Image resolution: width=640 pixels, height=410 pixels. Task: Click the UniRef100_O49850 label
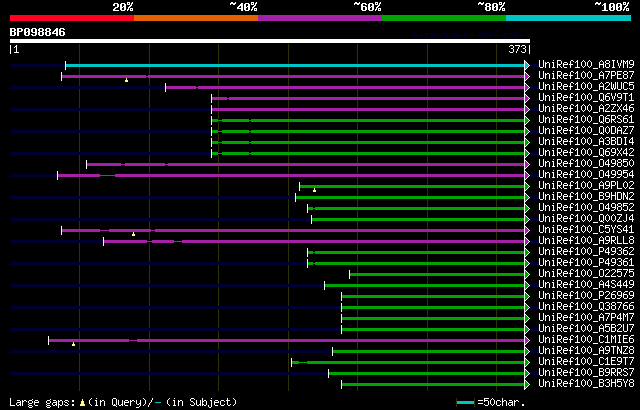click(586, 164)
